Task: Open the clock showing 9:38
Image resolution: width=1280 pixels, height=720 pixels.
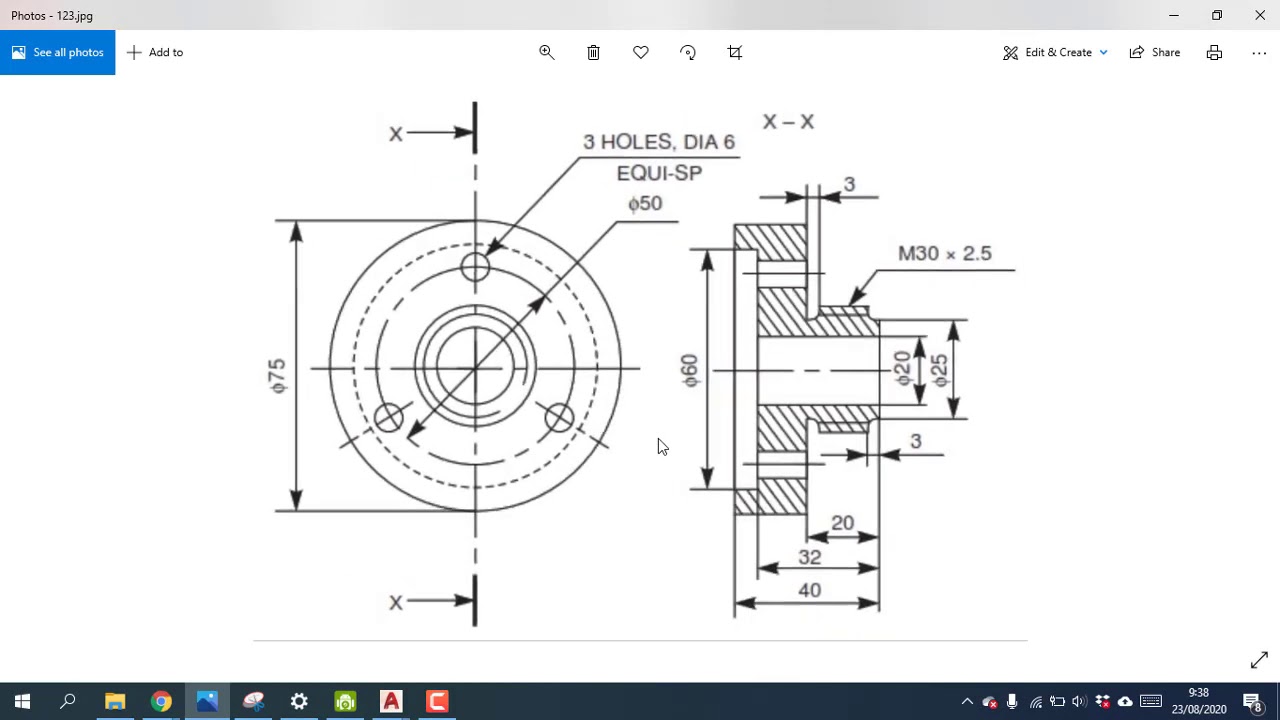Action: 1198,701
